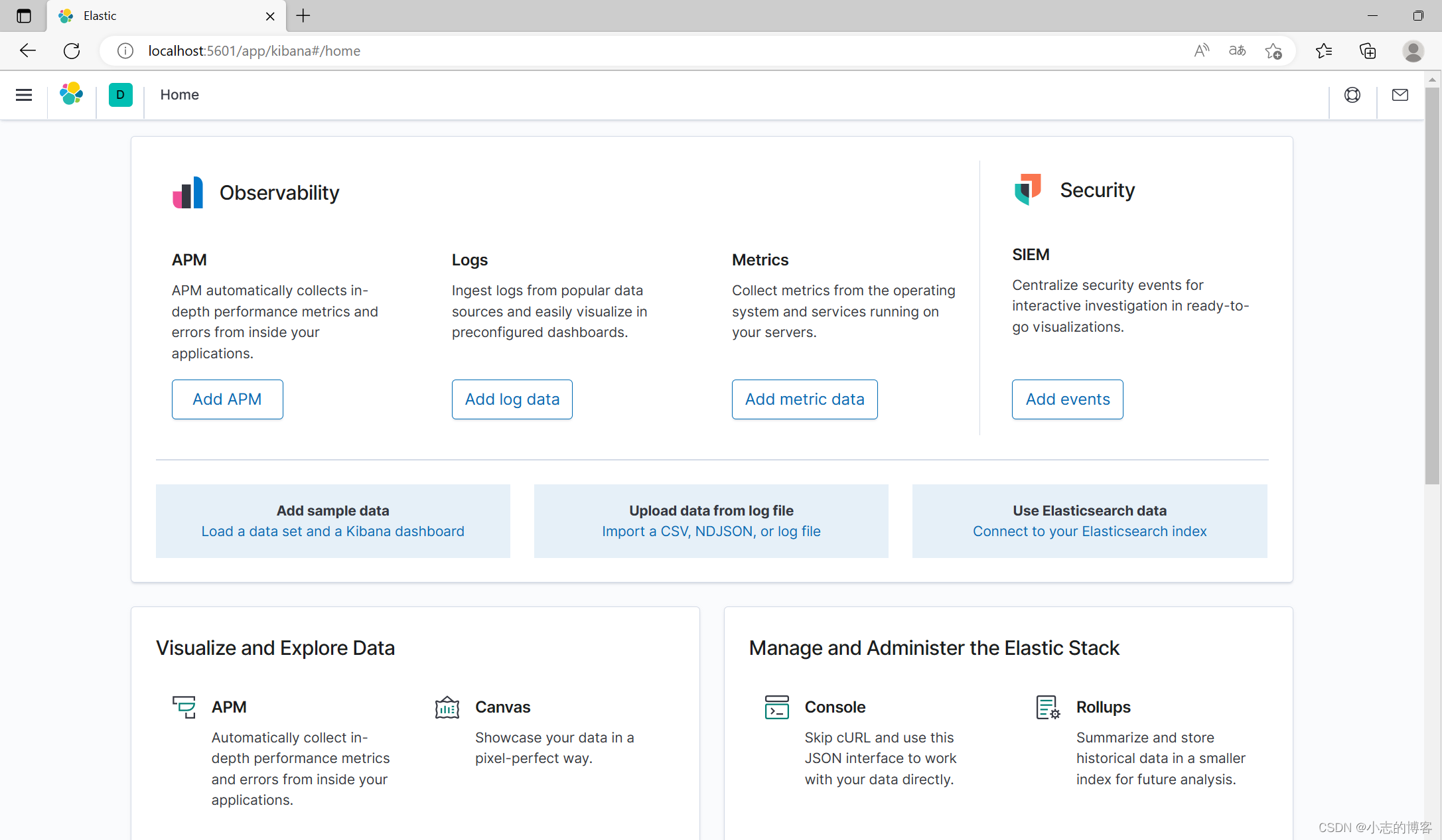Viewport: 1442px width, 840px height.
Task: Open Read aloud icon in address bar
Action: click(1201, 51)
